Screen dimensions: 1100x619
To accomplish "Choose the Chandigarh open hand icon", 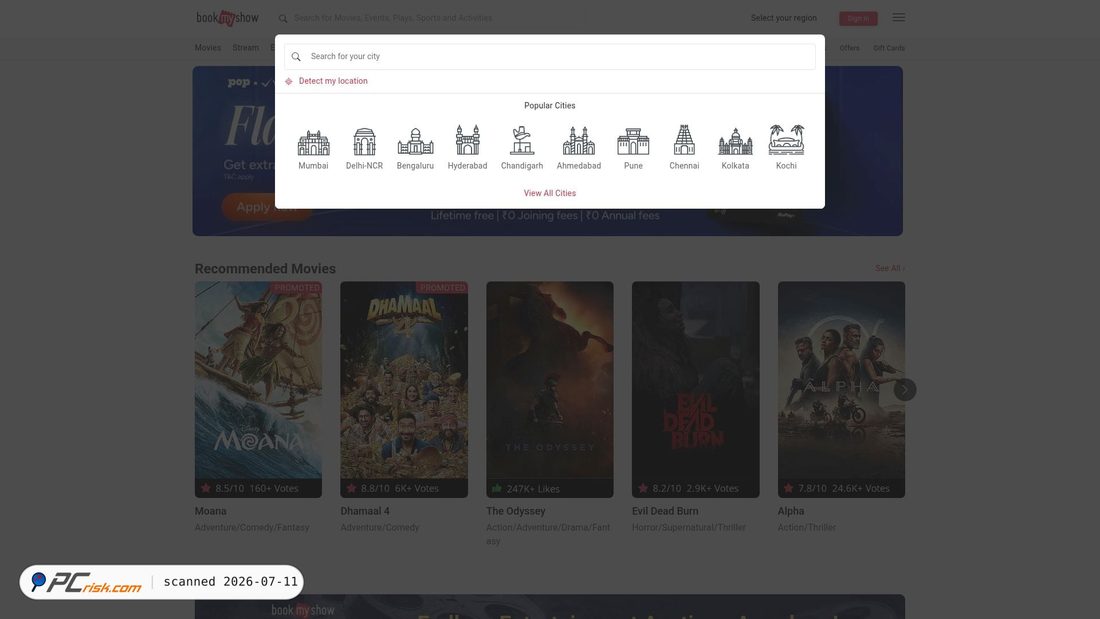I will pyautogui.click(x=522, y=140).
